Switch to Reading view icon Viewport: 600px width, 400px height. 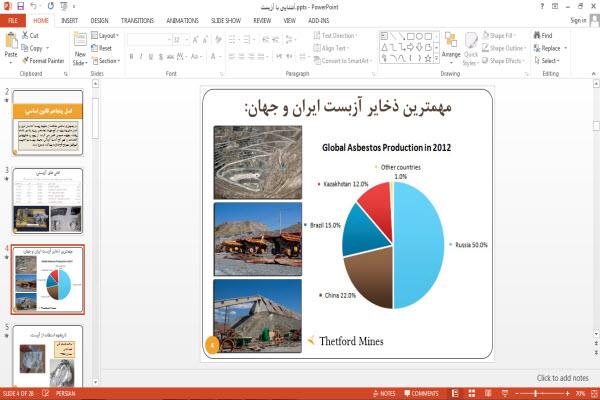coord(488,393)
